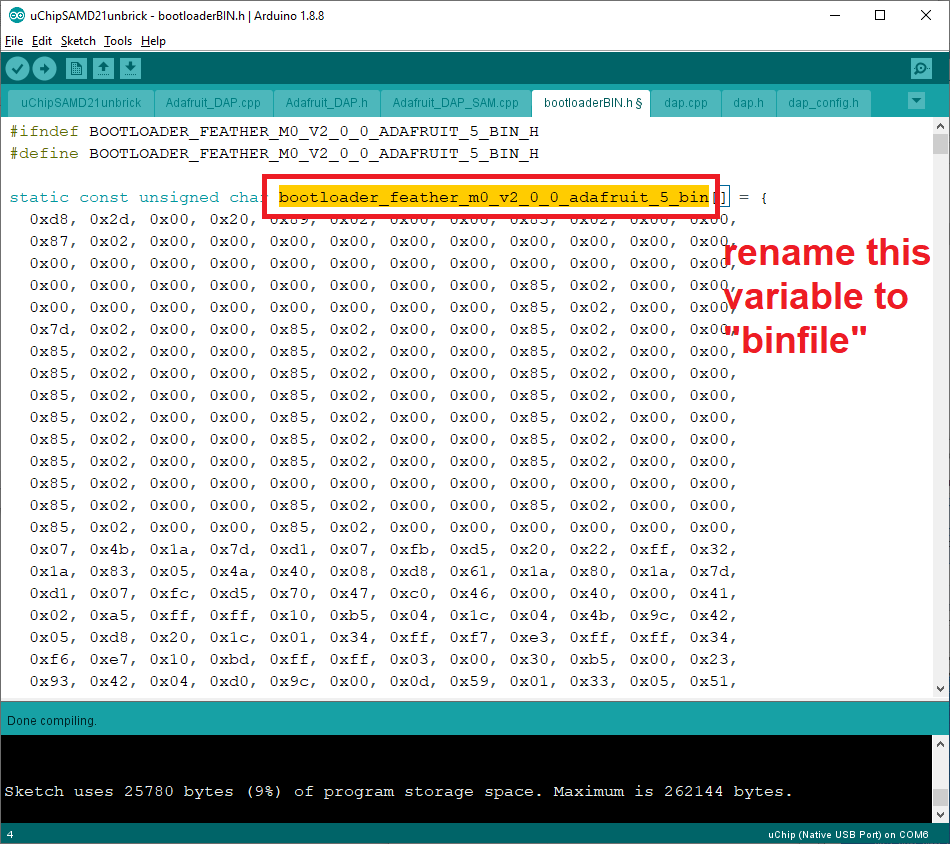Image resolution: width=950 pixels, height=844 pixels.
Task: Click the highlighted bootloader_feather_m0_v2_0_0_adafruit_5_bin variable name
Action: tap(493, 198)
